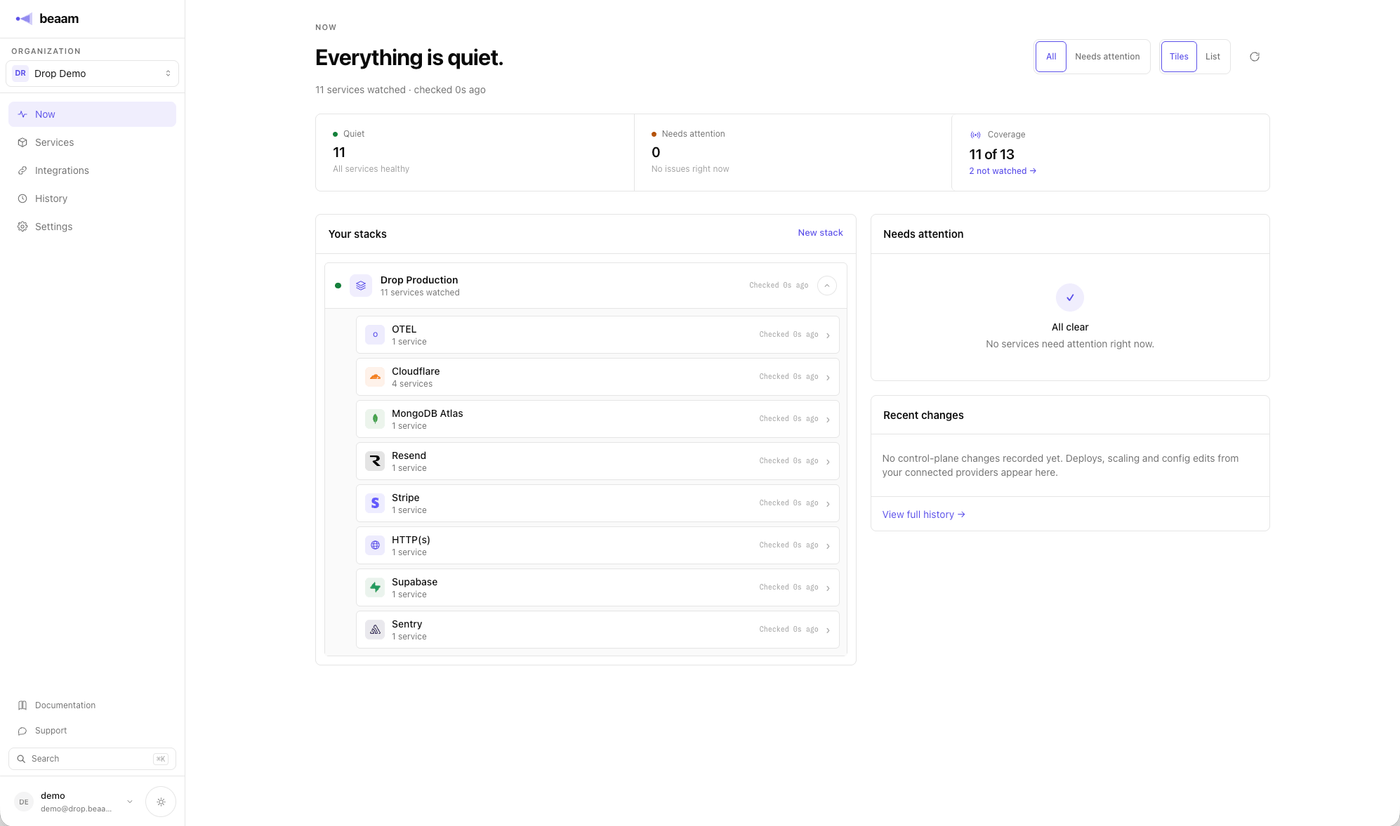
Task: Click the DE user avatar
Action: point(24,802)
